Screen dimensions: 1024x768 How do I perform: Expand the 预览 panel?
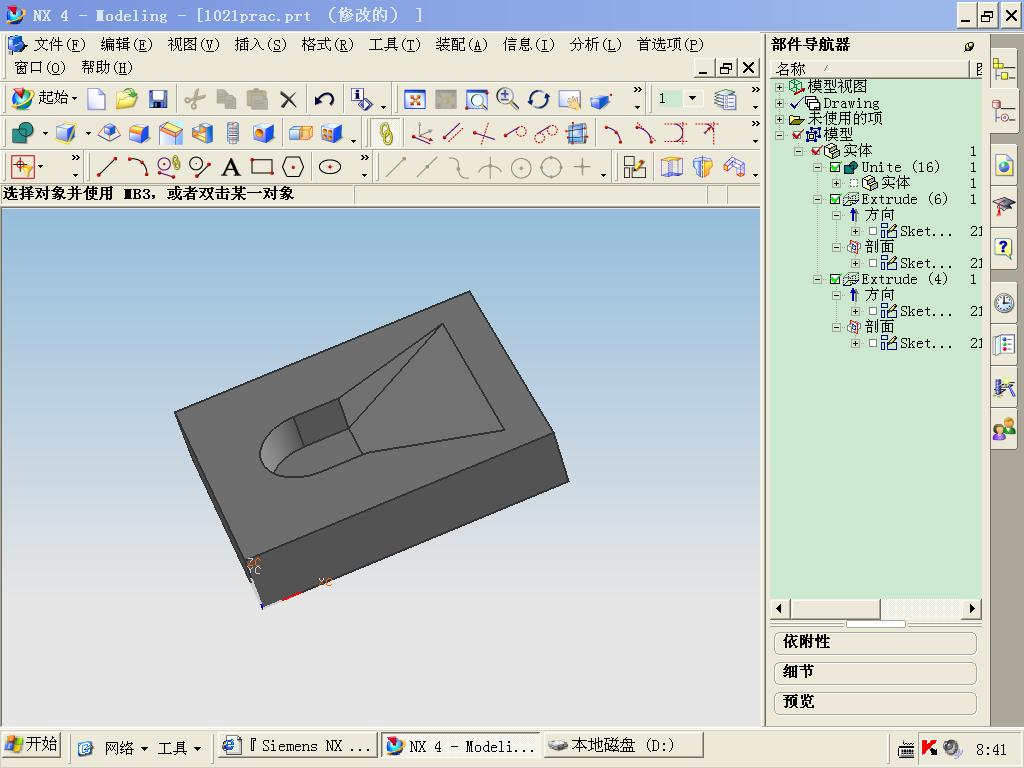[874, 702]
